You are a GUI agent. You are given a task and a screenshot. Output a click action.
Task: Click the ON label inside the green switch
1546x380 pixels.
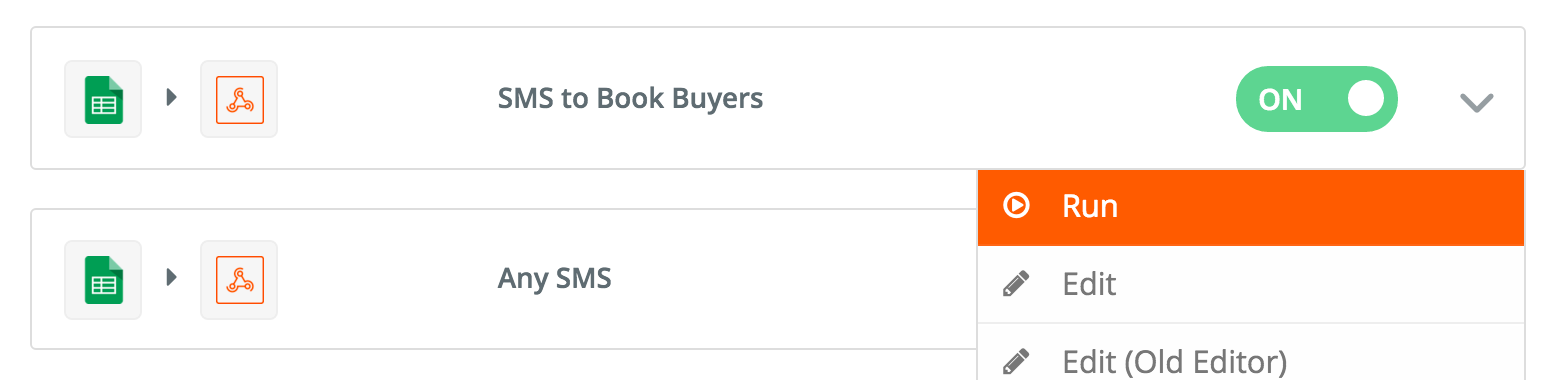pos(1280,100)
